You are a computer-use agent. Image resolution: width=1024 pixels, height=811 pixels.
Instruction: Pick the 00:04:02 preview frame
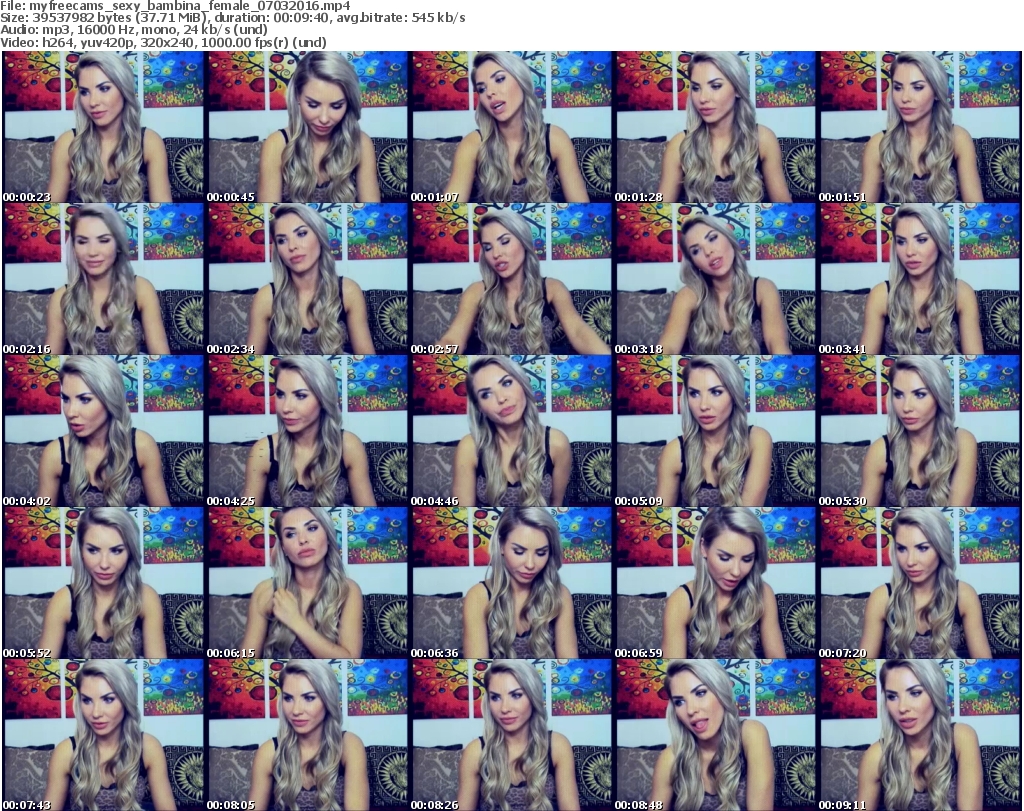pyautogui.click(x=103, y=431)
